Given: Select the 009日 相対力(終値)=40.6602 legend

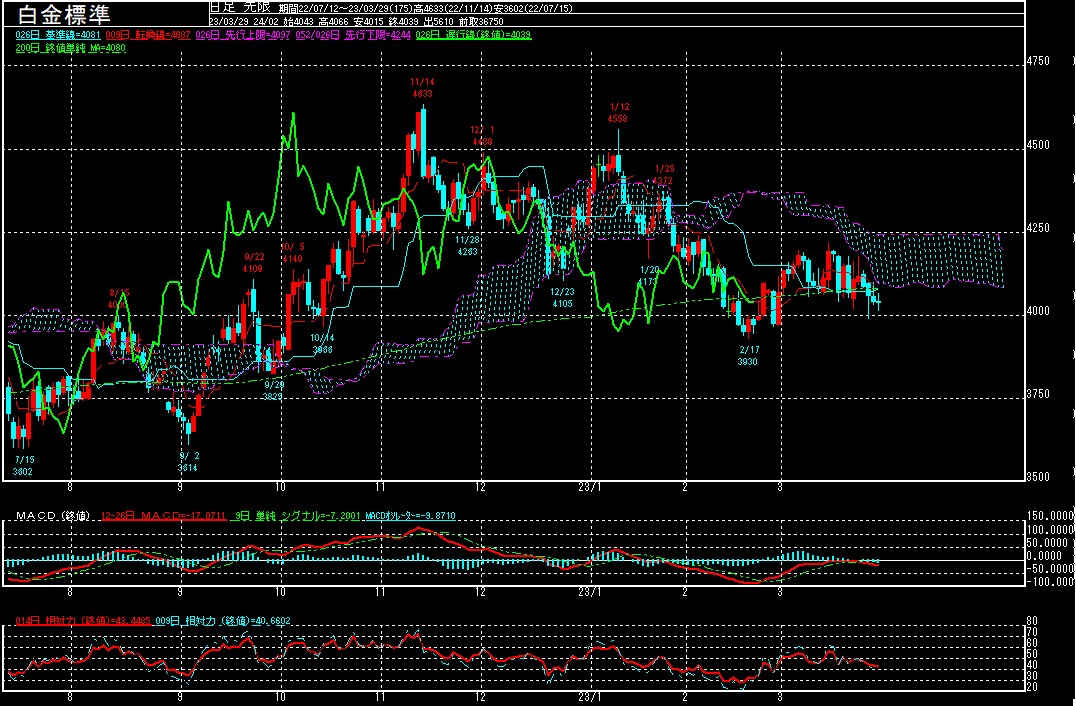Looking at the screenshot, I should (x=223, y=620).
